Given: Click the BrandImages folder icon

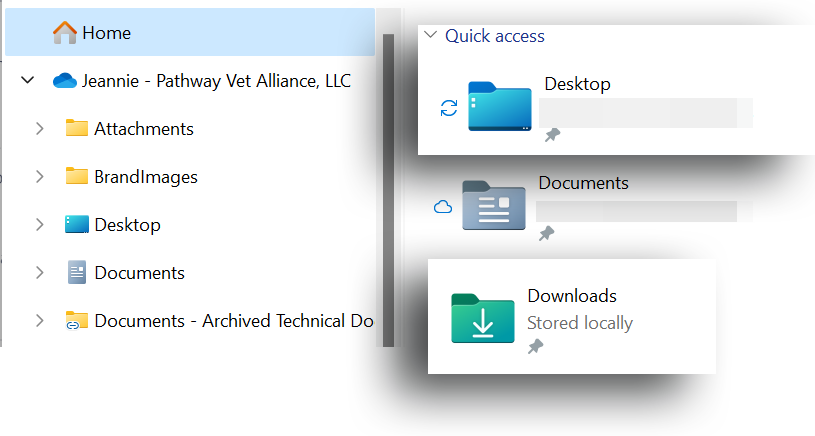Looking at the screenshot, I should (77, 177).
